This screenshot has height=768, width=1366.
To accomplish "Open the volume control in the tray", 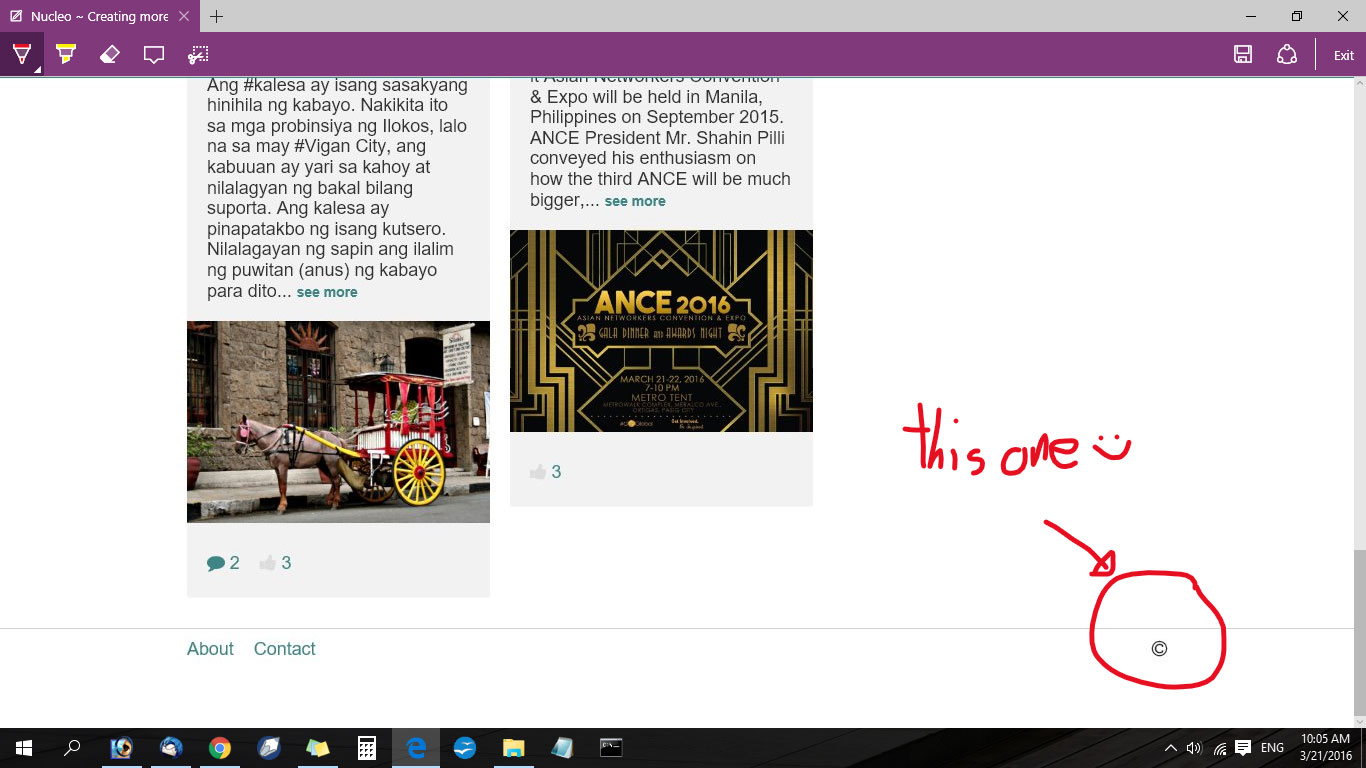I will [1194, 748].
